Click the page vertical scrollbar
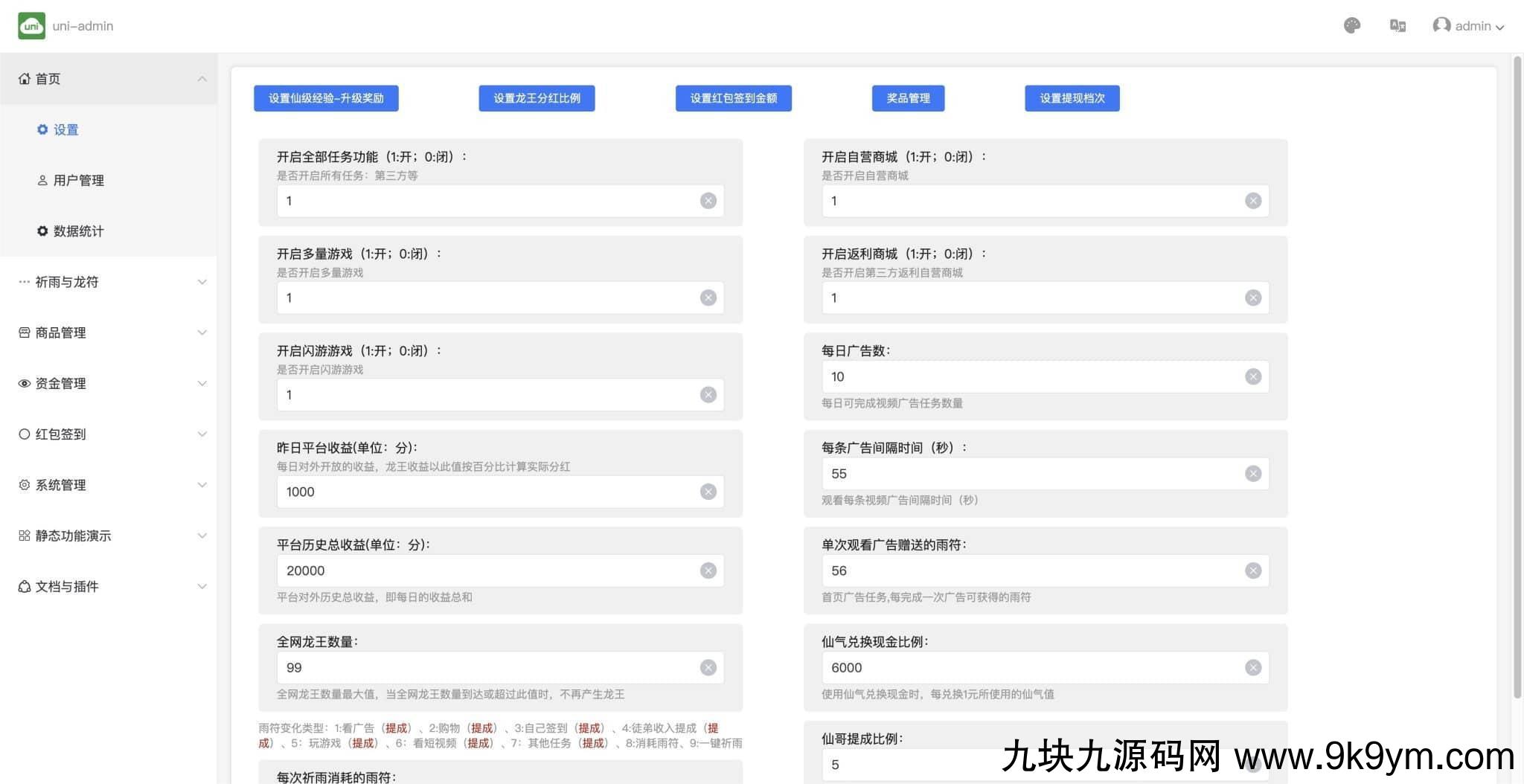Screen dimensions: 1524x784 1517,372
